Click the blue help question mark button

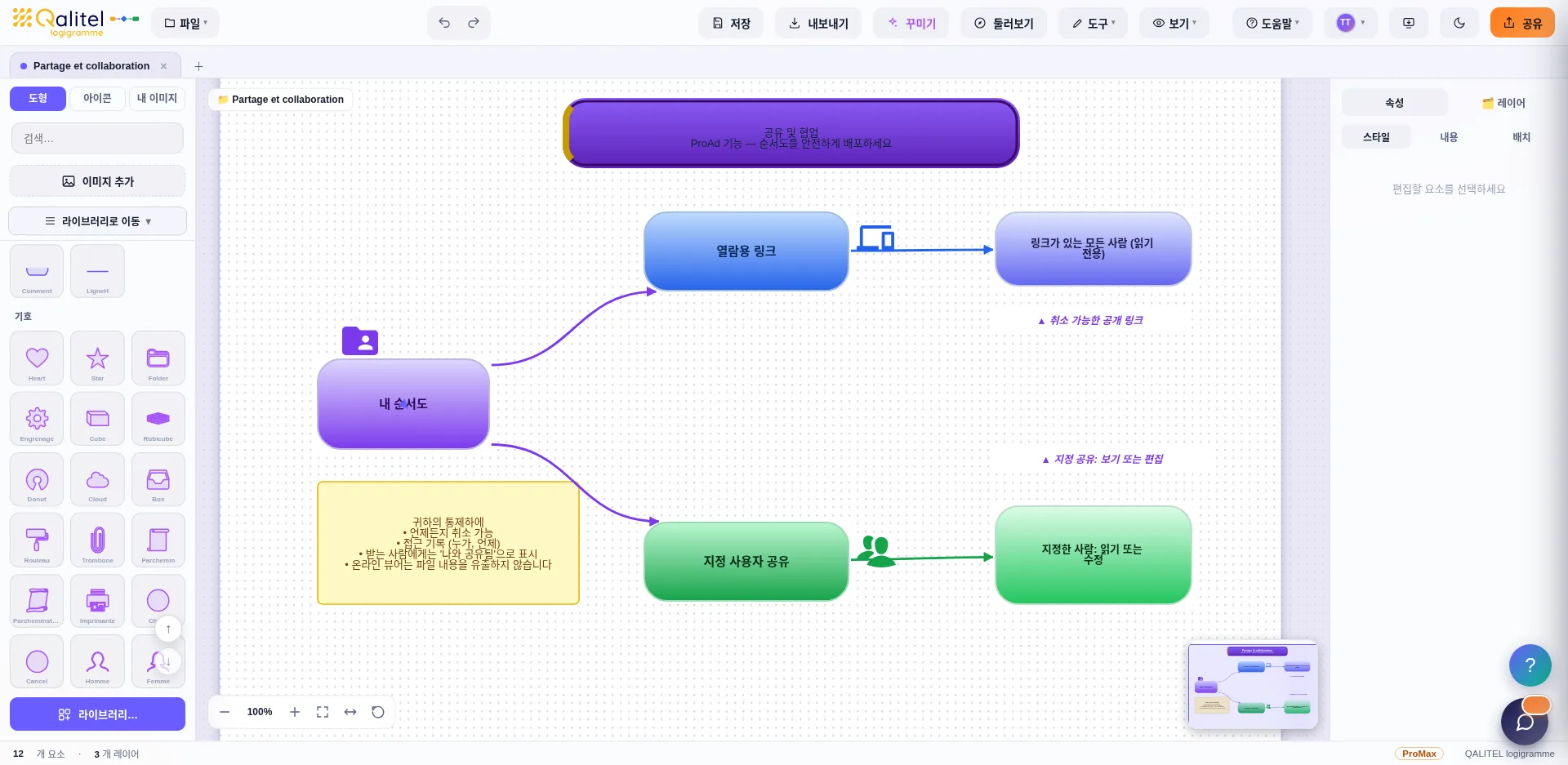pos(1530,665)
